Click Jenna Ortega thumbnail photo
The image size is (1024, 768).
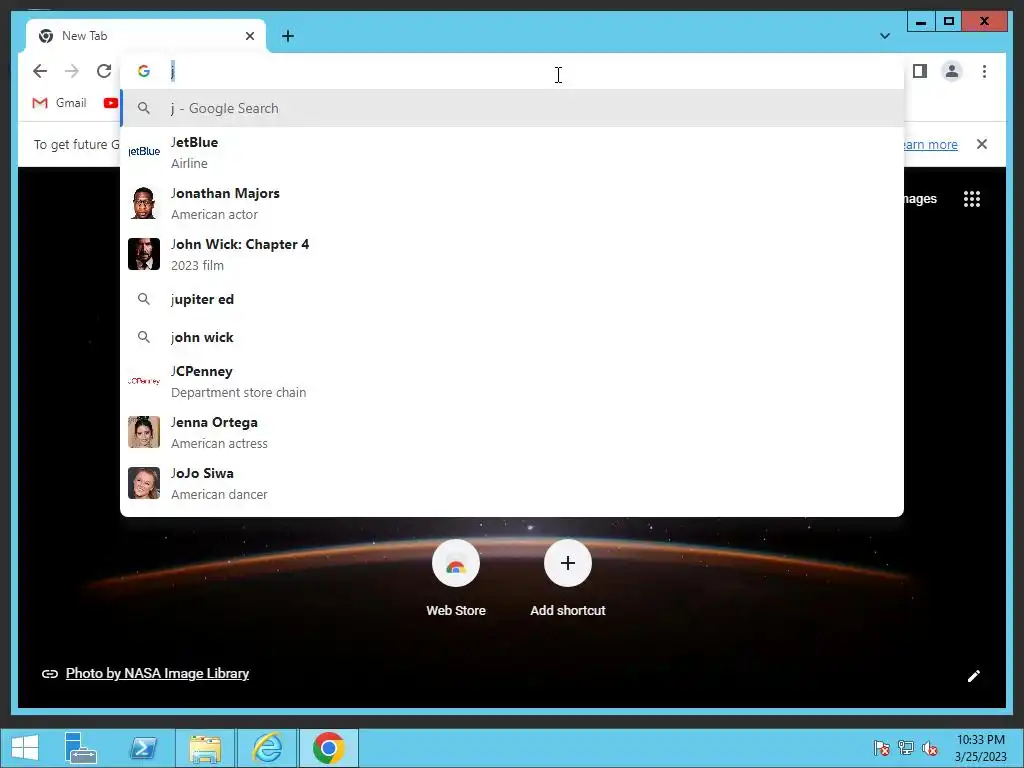(x=144, y=432)
